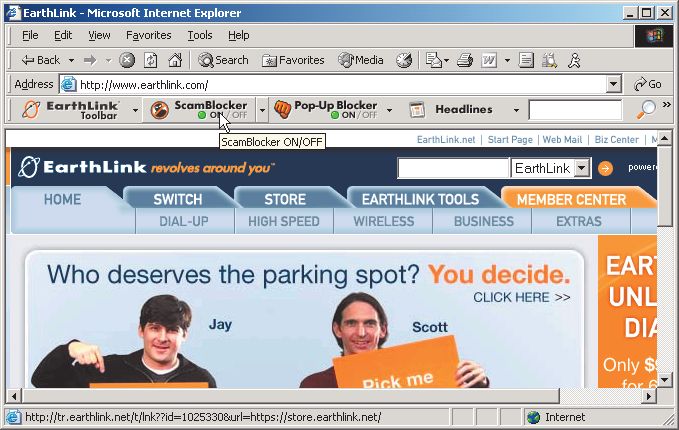Click the Pop-Up Blocker fist icon
Image resolution: width=679 pixels, height=430 pixels.
coord(282,110)
